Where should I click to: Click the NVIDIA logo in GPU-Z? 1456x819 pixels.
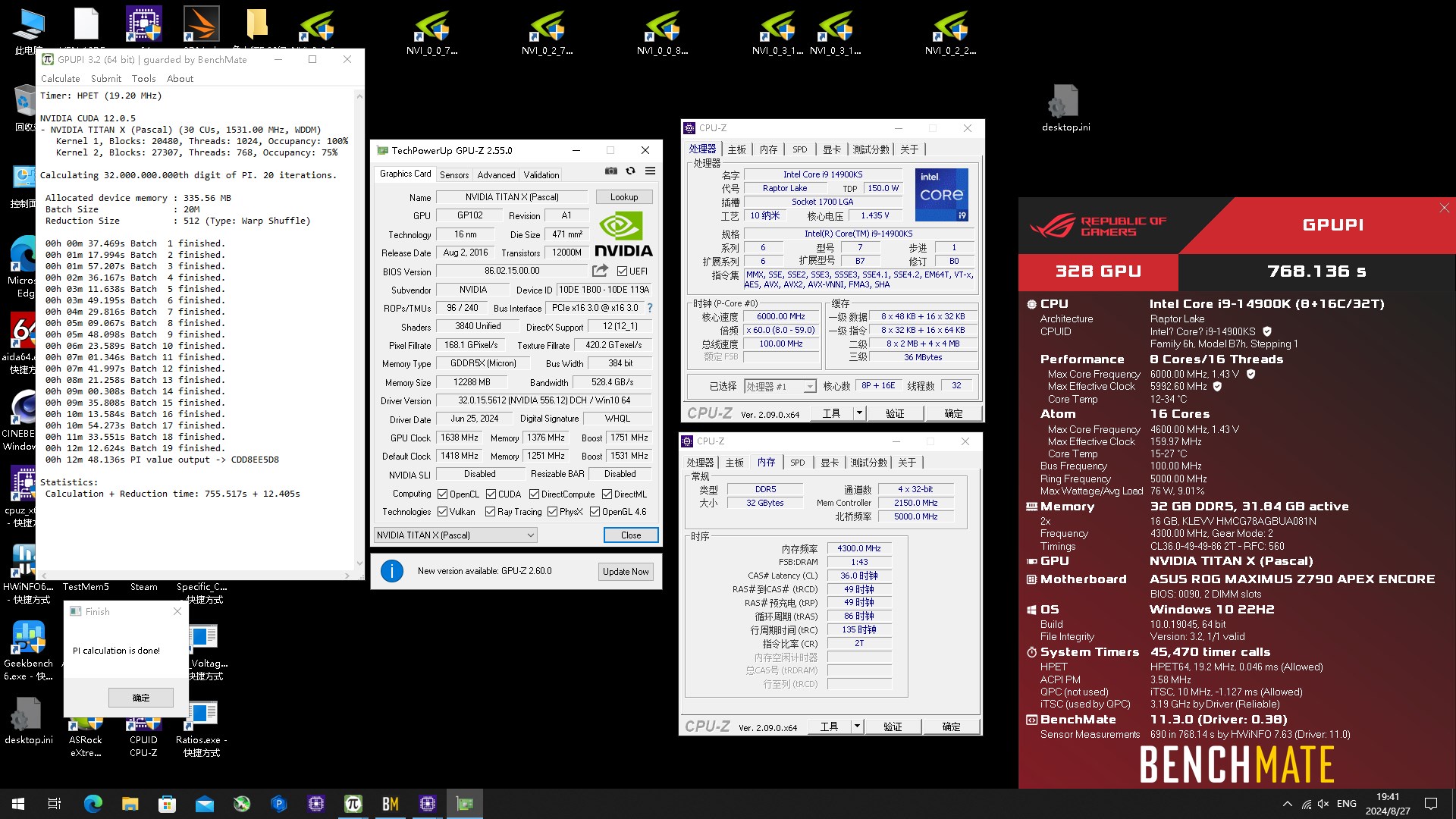point(623,234)
